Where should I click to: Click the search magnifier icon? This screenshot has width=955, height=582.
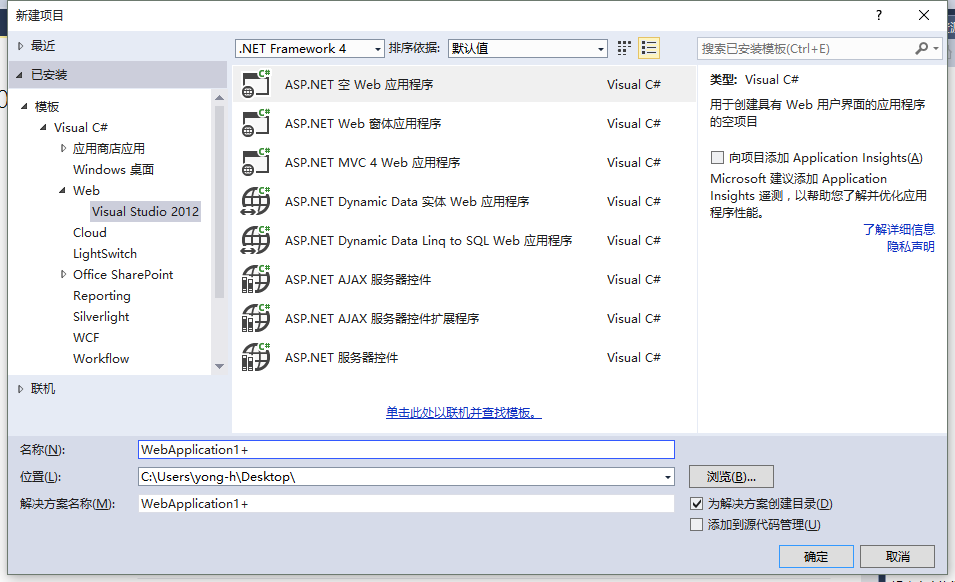(x=922, y=48)
